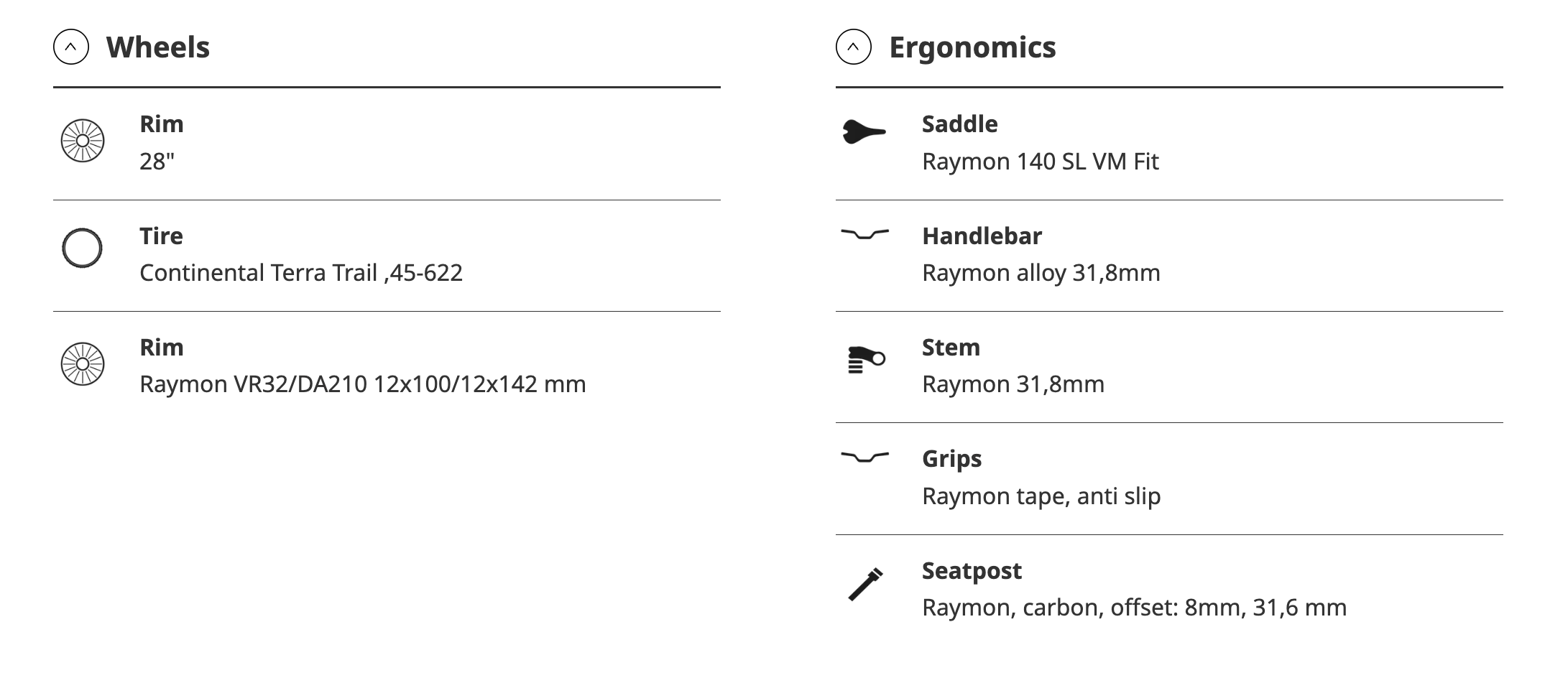Image resolution: width=1568 pixels, height=678 pixels.
Task: Click the Raymon tape, anti slip text
Action: [1041, 496]
